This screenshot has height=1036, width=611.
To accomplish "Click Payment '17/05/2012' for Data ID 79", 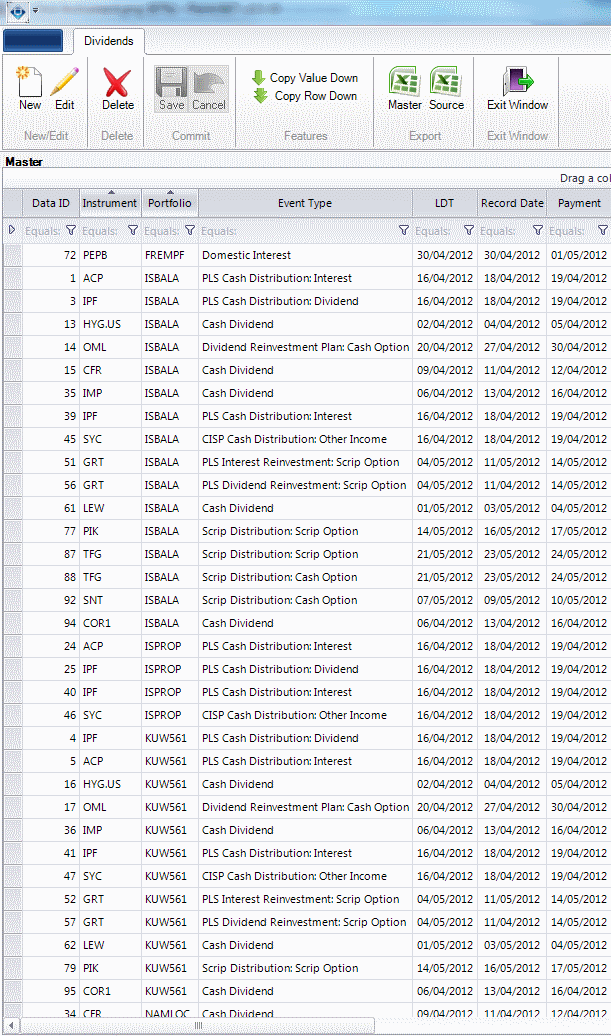I will (579, 969).
